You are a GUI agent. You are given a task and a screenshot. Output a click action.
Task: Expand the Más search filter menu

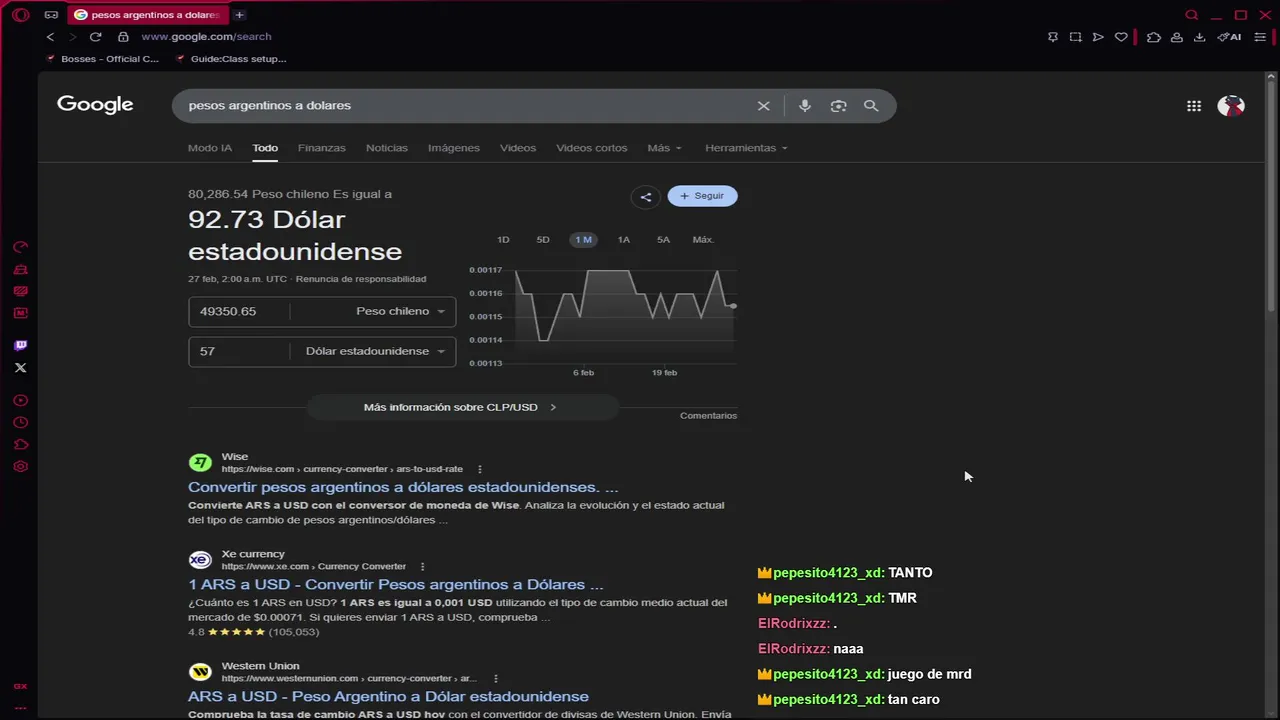pos(664,148)
